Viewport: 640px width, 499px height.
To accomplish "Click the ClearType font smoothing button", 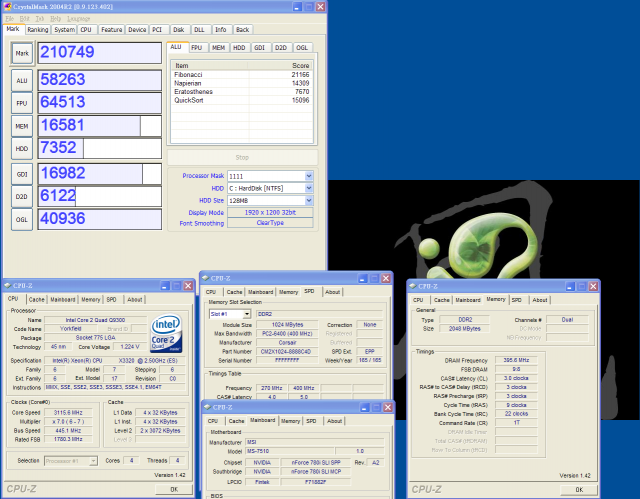I will click(270, 223).
